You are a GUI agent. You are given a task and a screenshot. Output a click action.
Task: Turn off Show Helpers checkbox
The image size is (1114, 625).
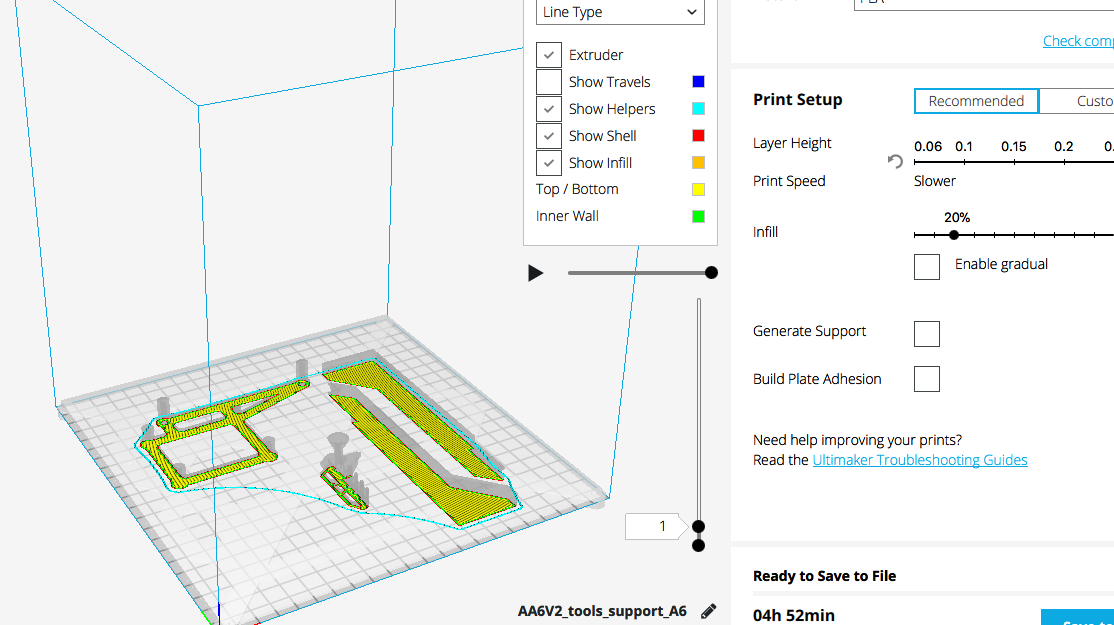(549, 109)
